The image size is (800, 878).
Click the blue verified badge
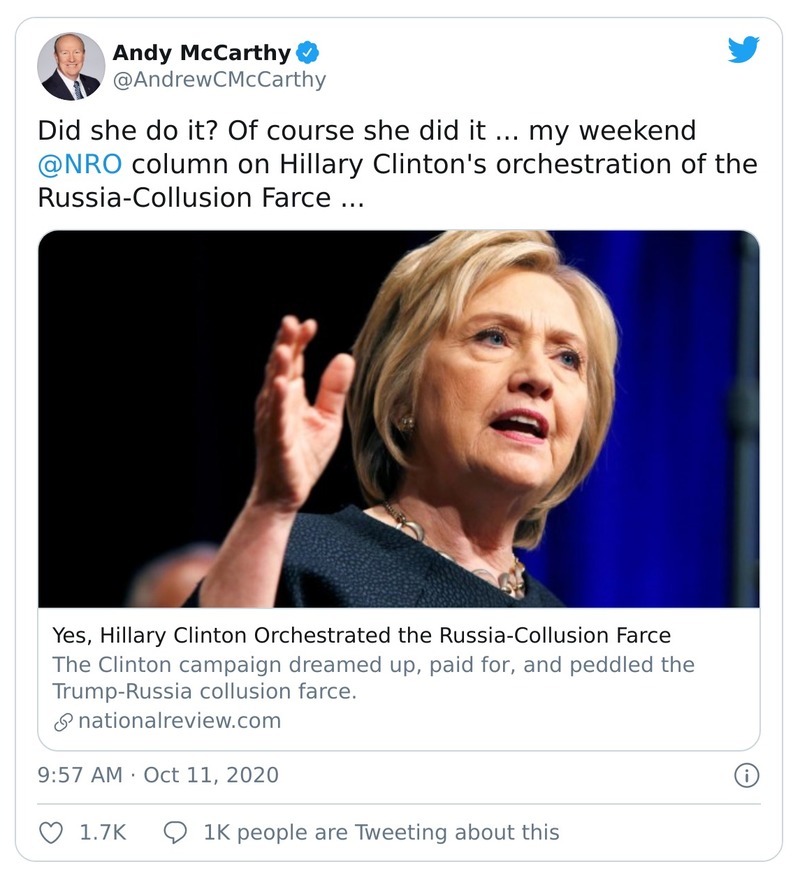tap(311, 52)
